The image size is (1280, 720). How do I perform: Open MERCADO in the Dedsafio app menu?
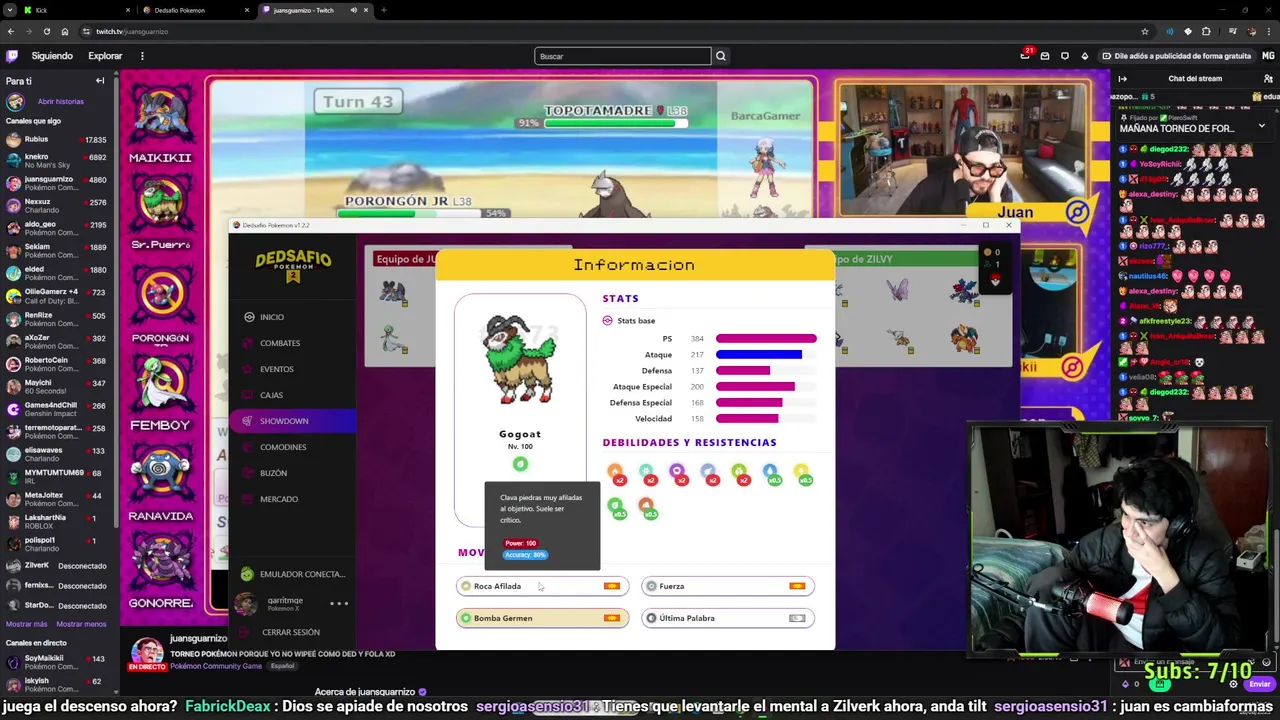coord(278,499)
